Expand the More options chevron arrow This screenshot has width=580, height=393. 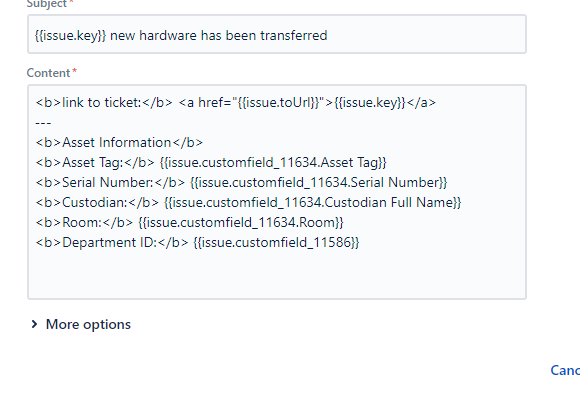tap(34, 324)
